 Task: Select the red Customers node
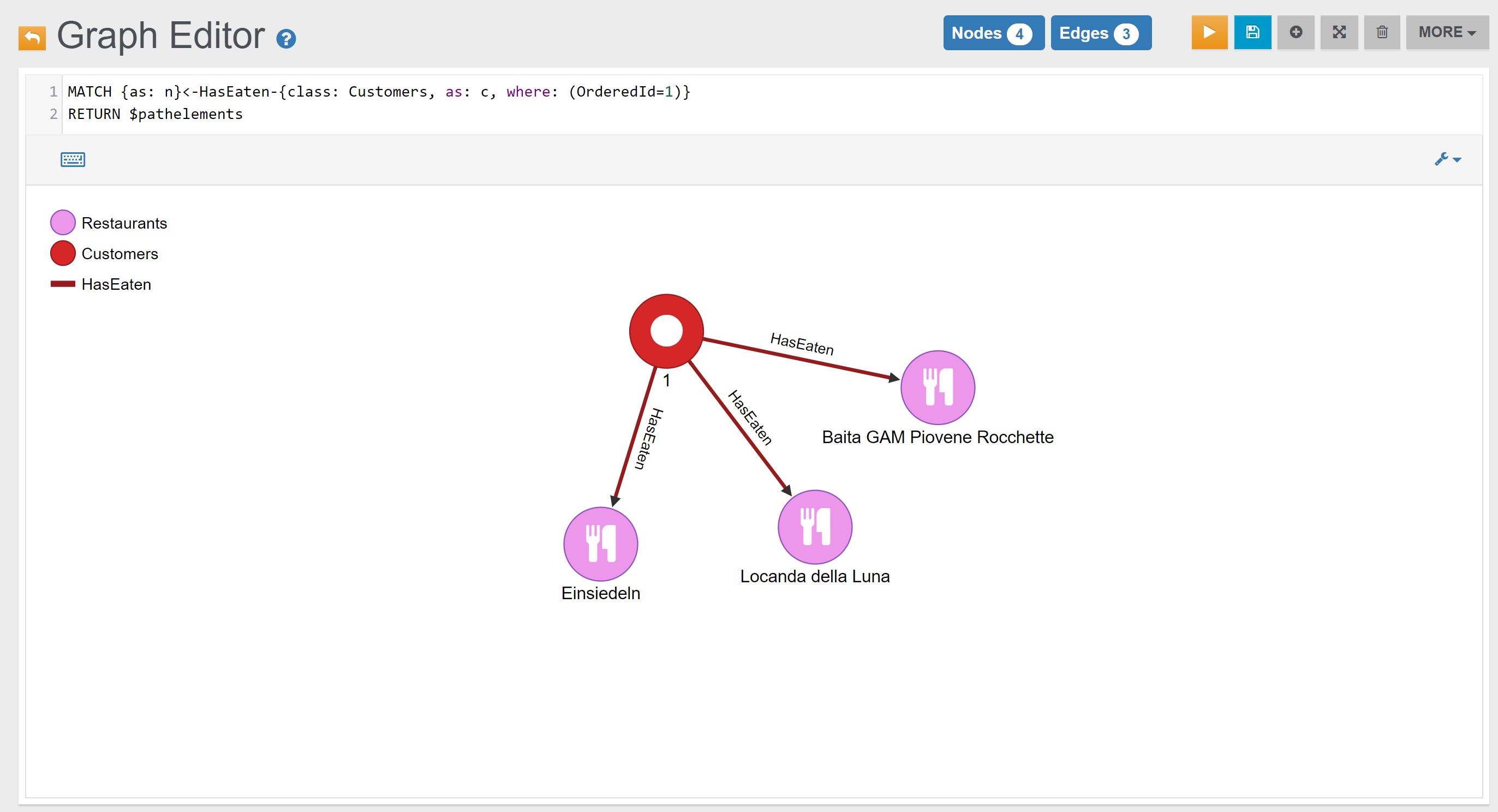(x=666, y=331)
